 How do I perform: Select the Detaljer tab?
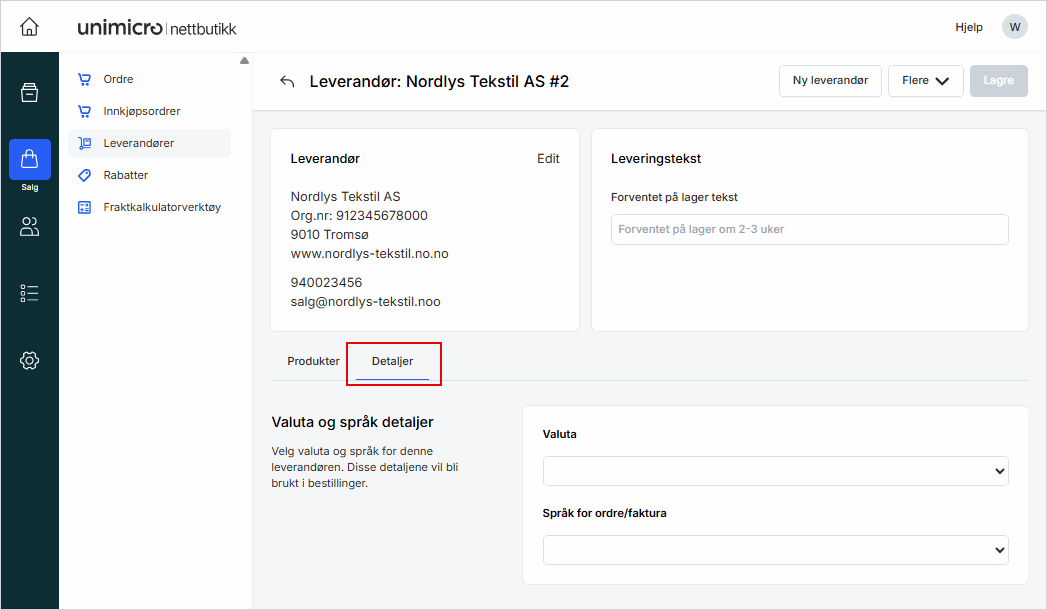392,361
